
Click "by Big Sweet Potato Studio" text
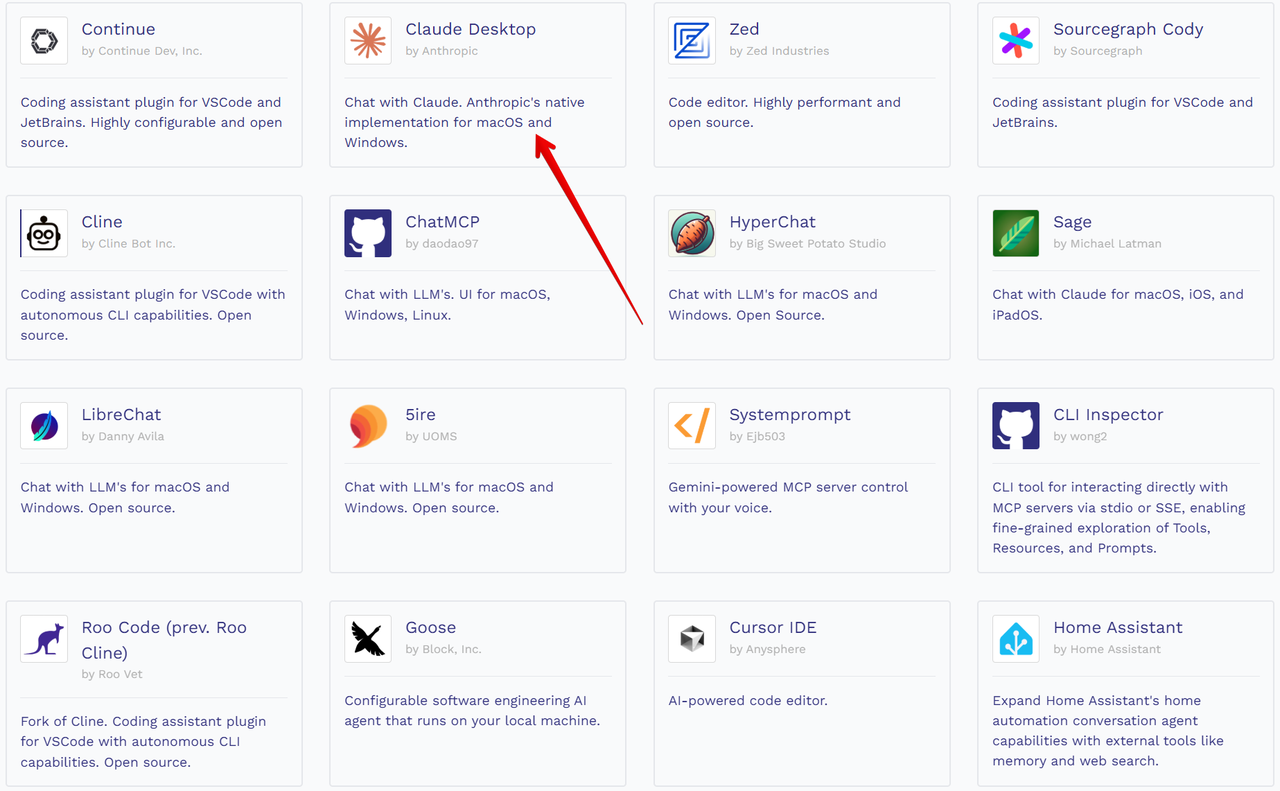808,244
